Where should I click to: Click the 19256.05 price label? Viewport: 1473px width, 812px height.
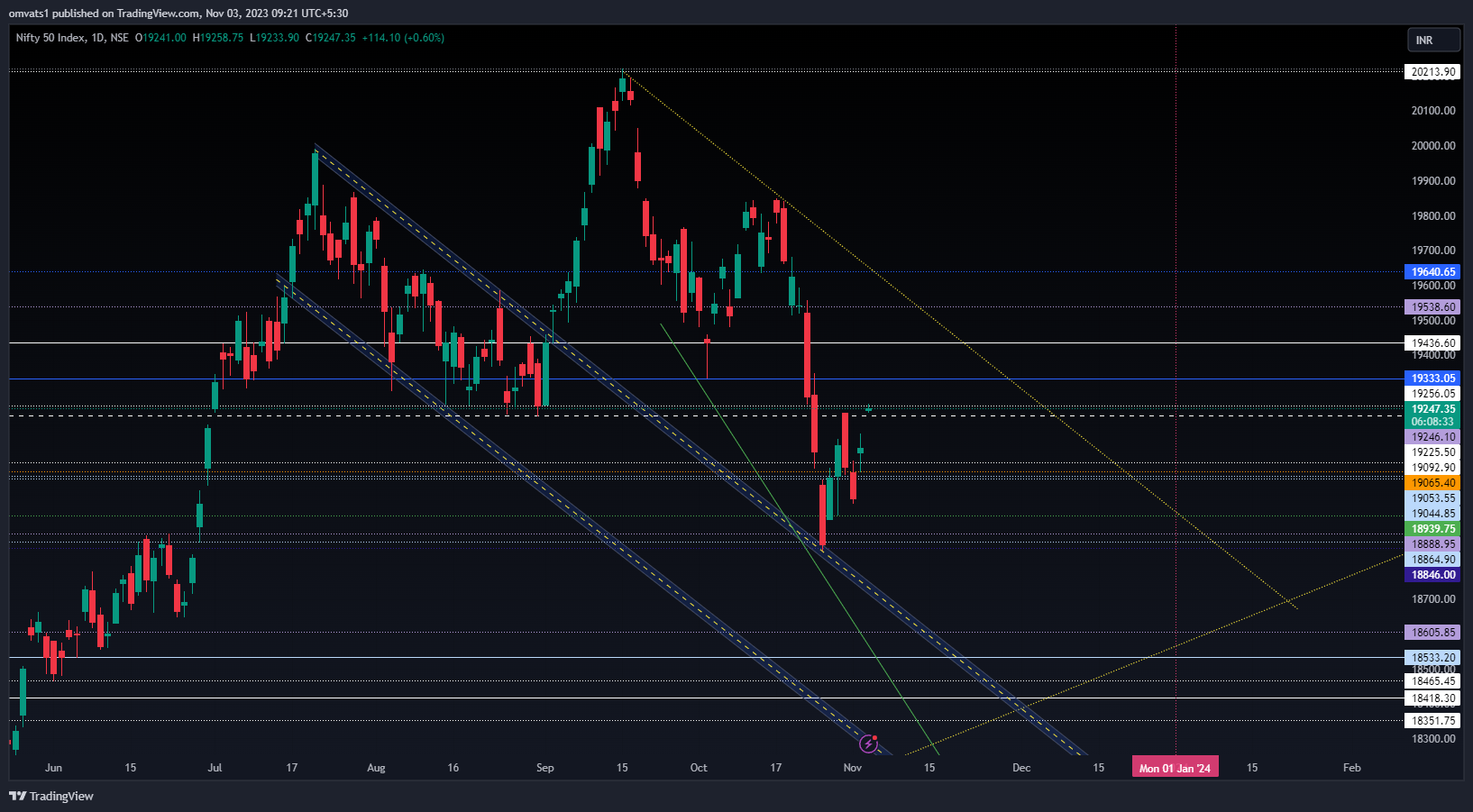(1432, 394)
